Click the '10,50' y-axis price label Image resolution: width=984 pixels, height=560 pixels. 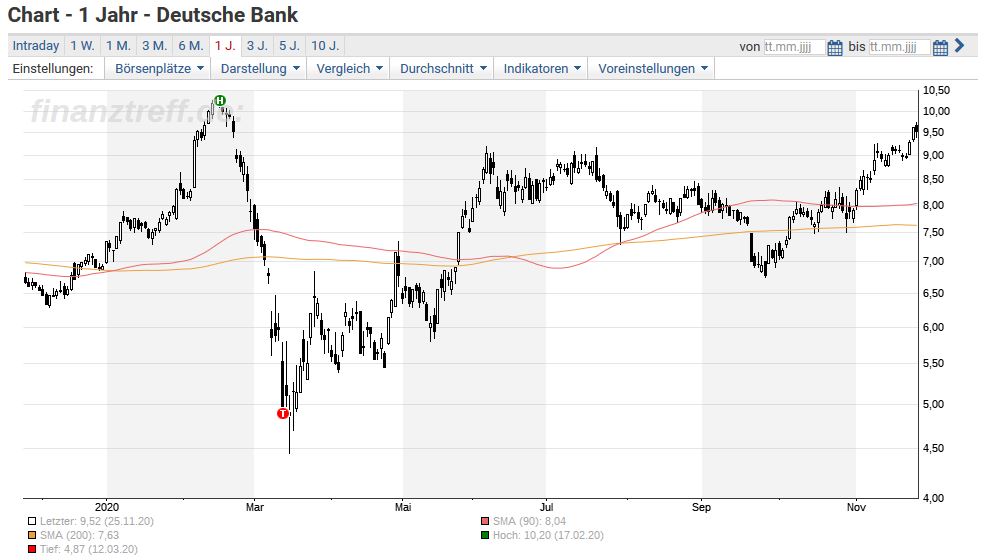[x=936, y=90]
